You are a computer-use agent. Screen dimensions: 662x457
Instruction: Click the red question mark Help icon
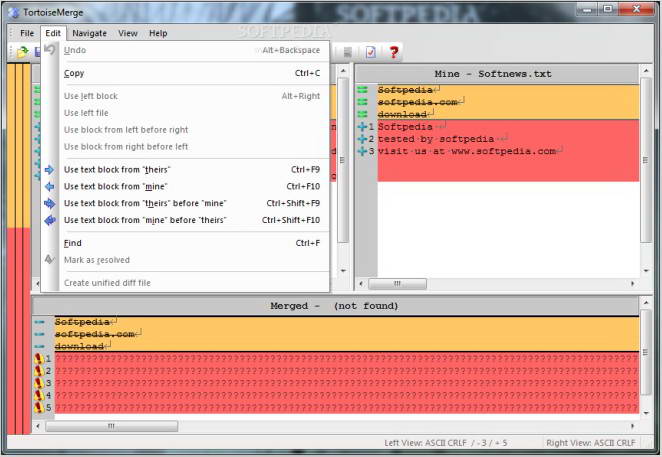click(x=394, y=52)
